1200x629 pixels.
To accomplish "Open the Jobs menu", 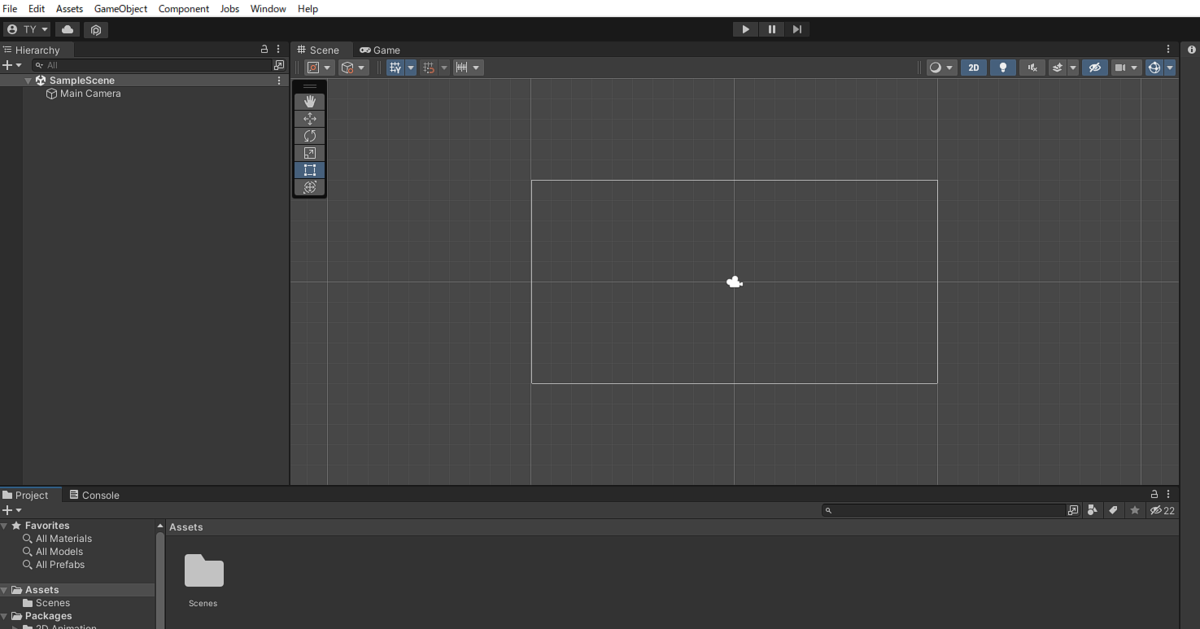I will pos(230,8).
